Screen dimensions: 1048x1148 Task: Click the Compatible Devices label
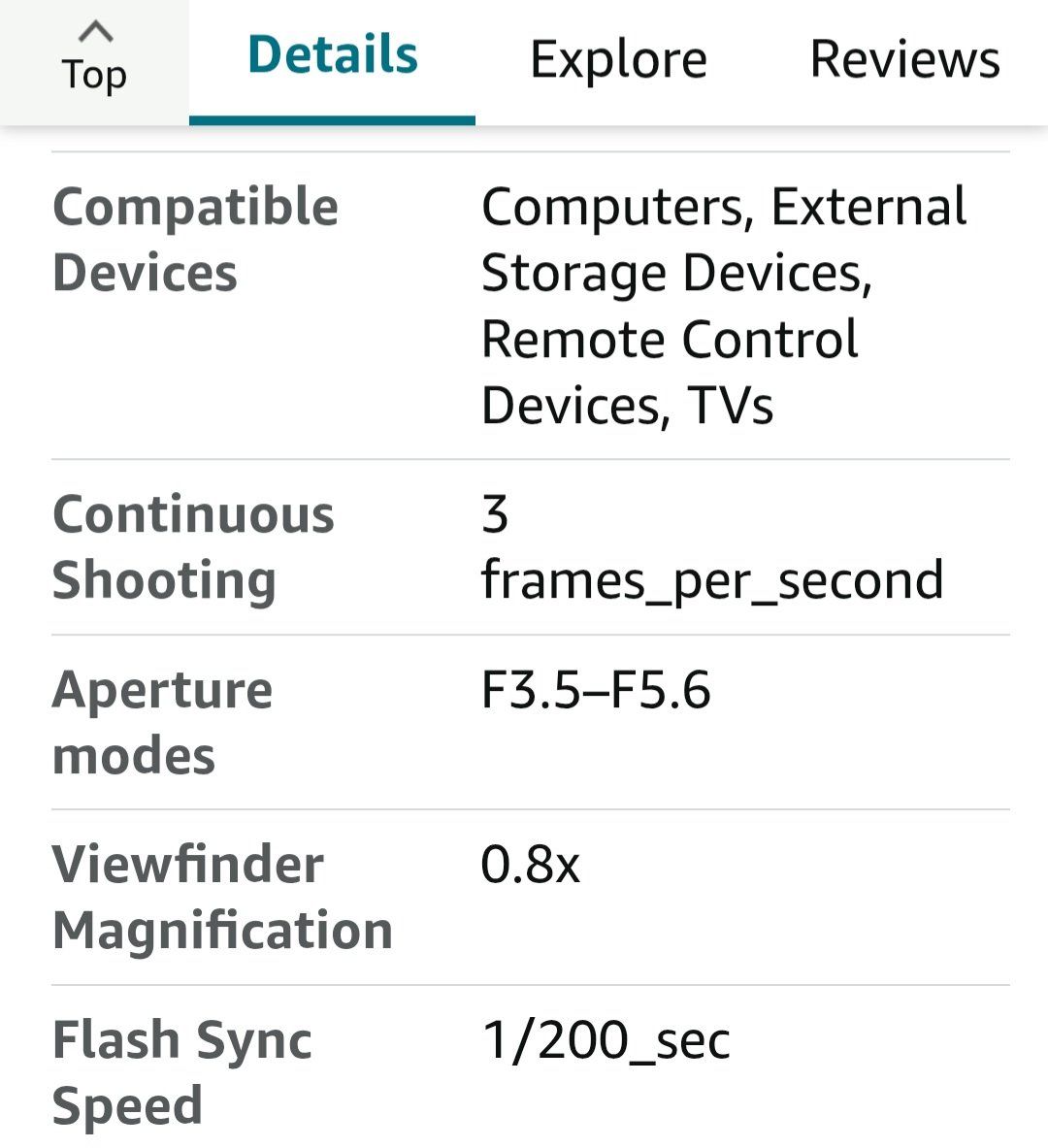196,240
